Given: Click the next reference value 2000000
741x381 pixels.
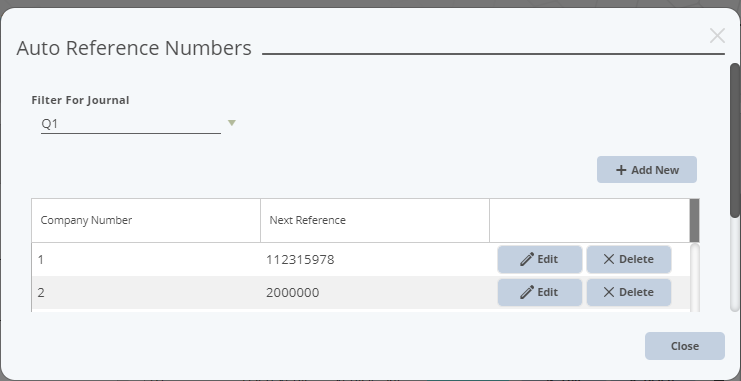Looking at the screenshot, I should coord(293,293).
